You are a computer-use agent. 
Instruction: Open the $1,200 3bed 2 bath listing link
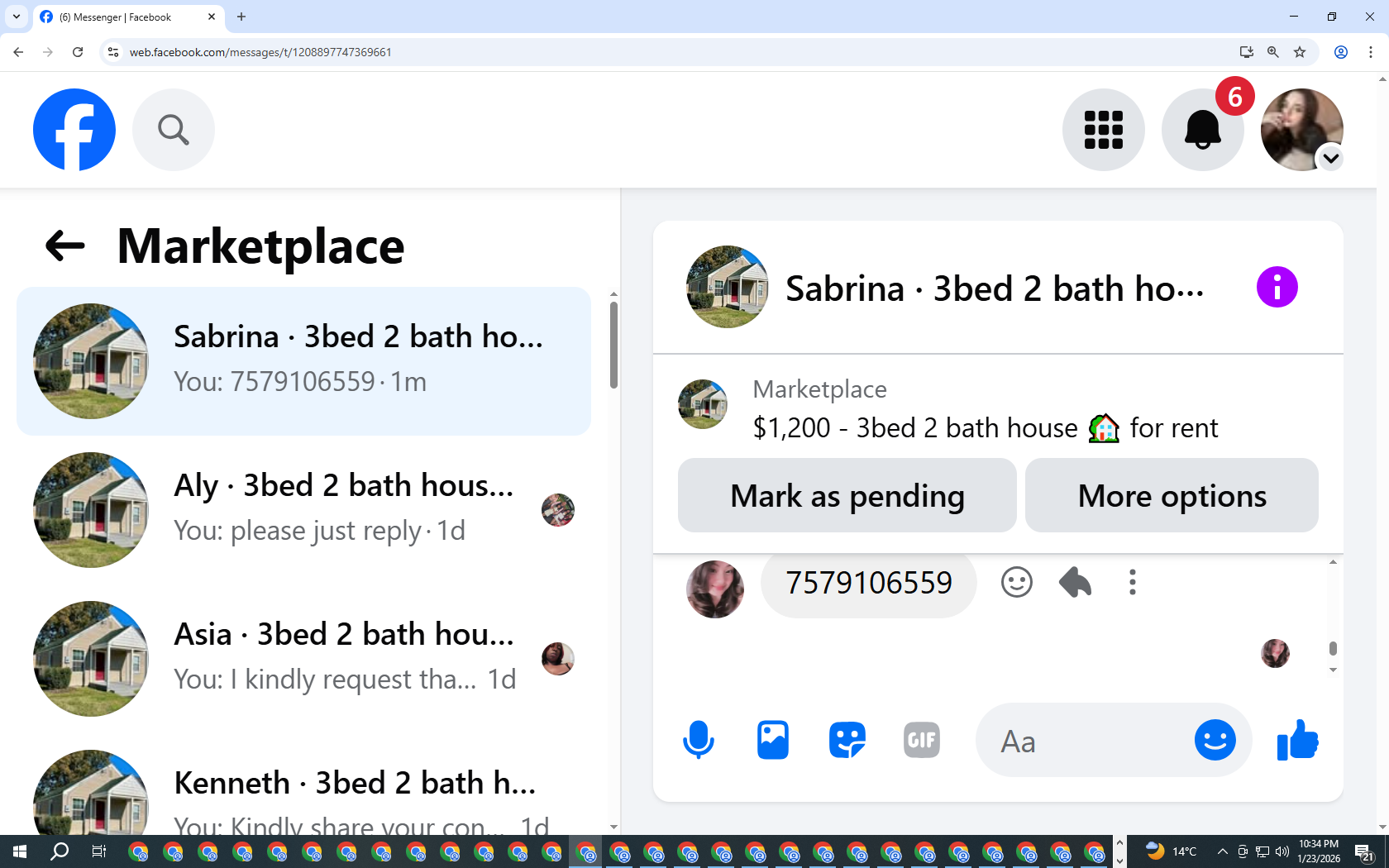point(985,427)
